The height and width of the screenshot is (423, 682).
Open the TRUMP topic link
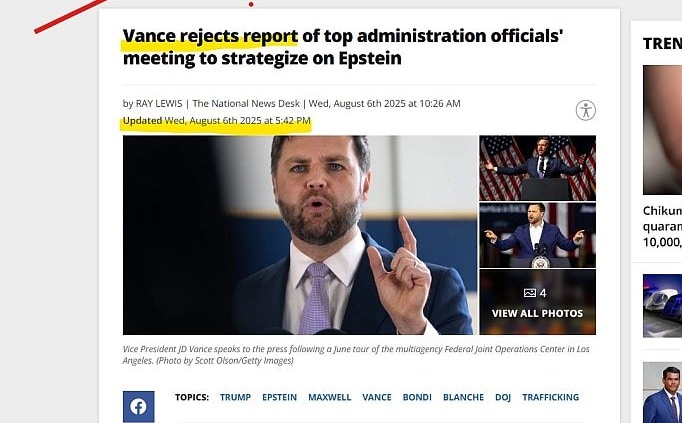[235, 397]
